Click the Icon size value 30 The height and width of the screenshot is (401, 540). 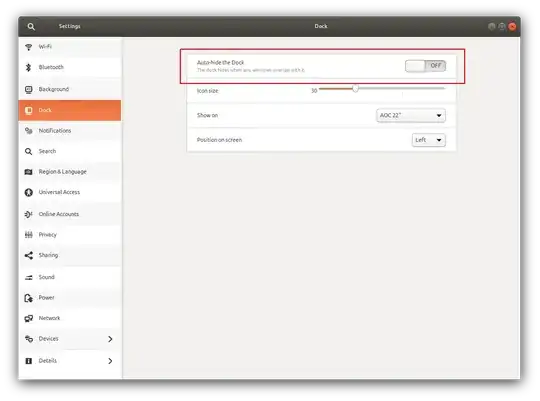tap(314, 91)
